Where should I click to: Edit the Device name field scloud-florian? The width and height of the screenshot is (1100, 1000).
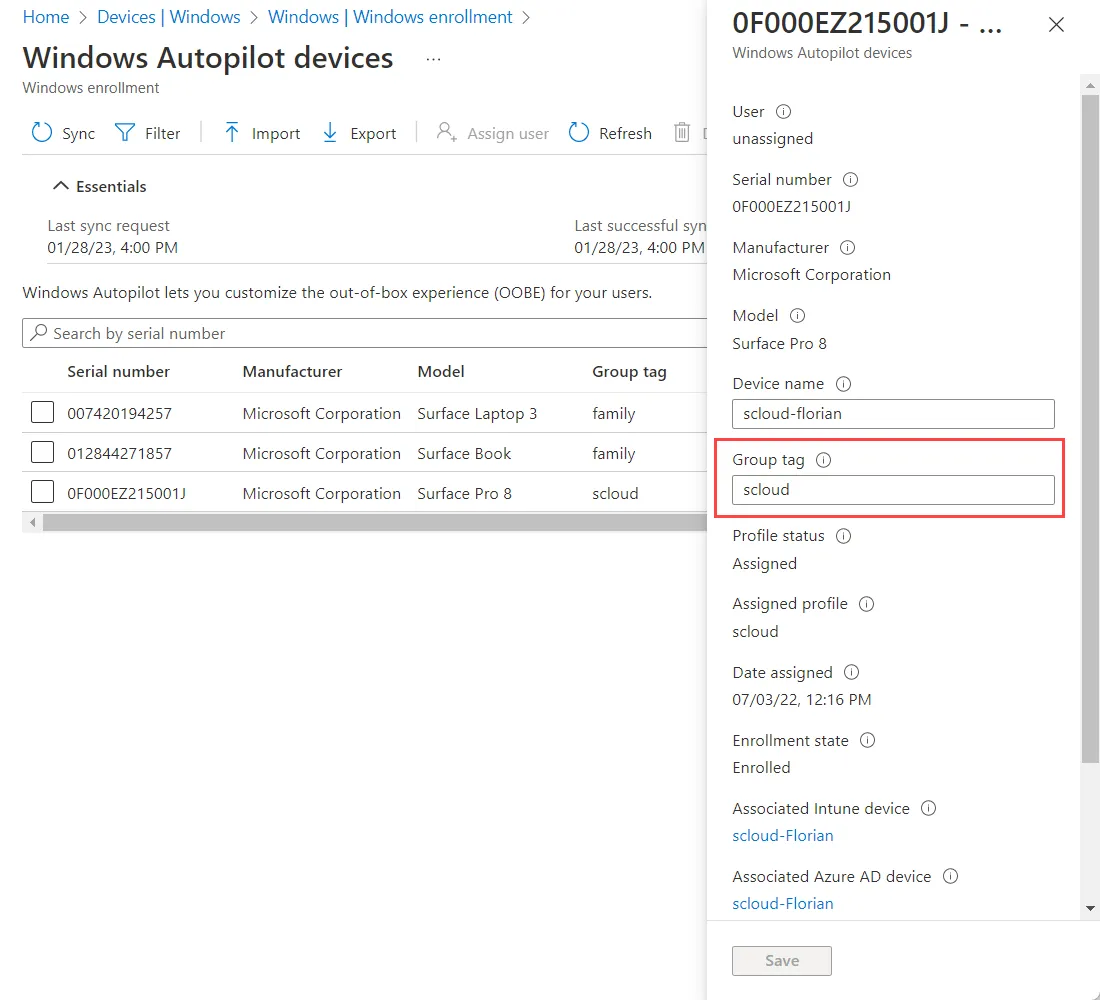pos(893,414)
